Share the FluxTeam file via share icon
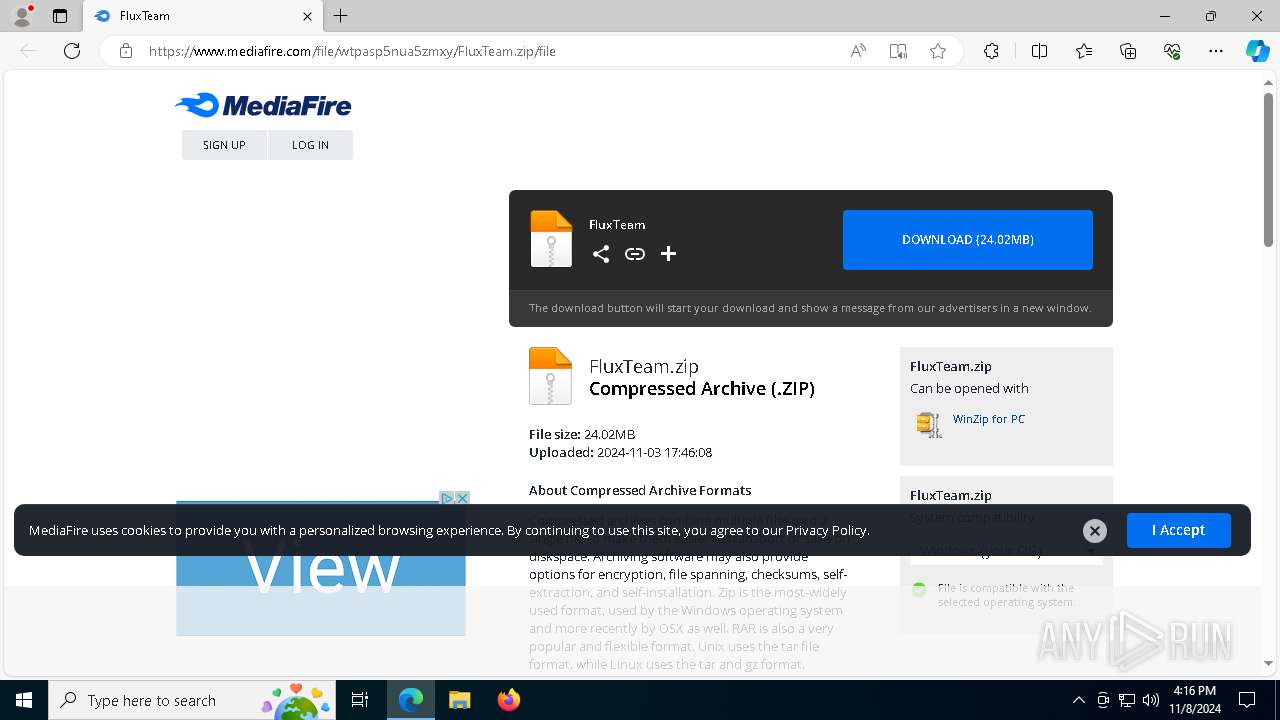This screenshot has height=720, width=1280. [x=601, y=254]
